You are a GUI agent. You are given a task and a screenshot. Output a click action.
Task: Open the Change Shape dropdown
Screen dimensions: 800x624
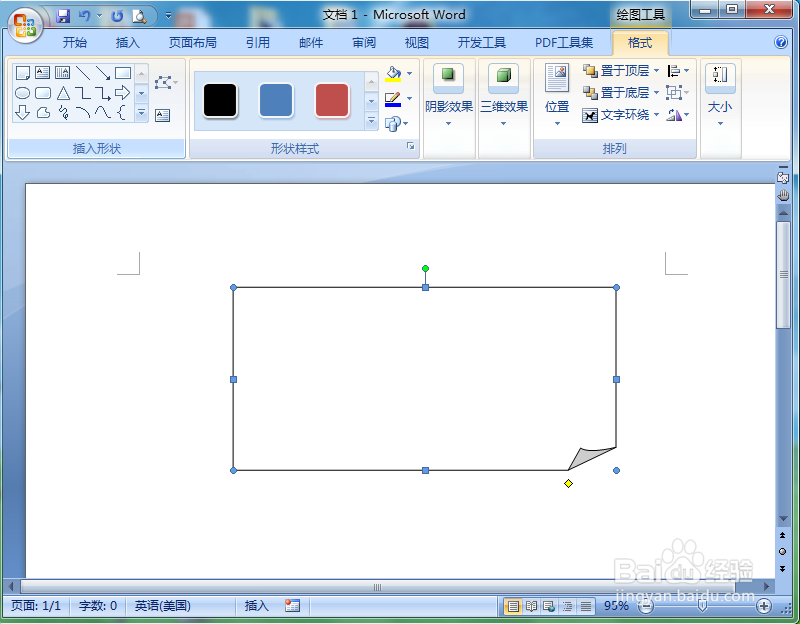point(396,123)
